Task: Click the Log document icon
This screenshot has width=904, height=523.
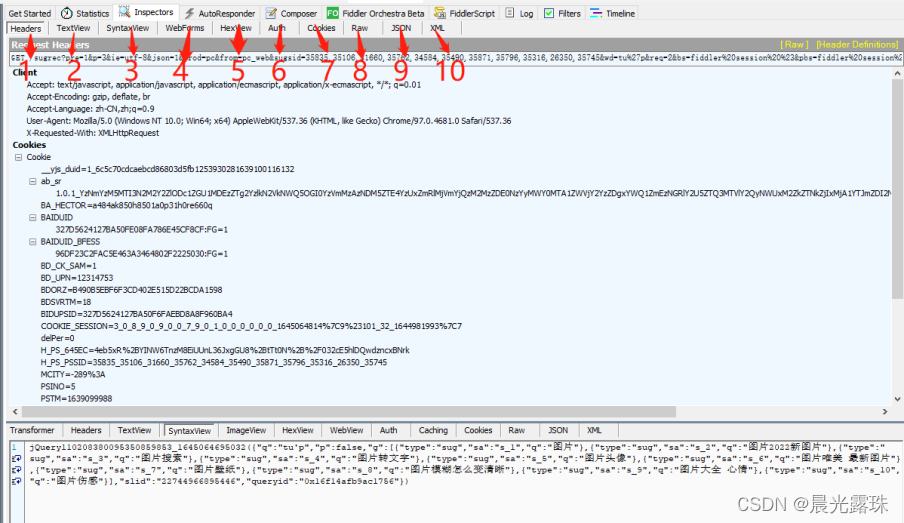Action: click(510, 13)
